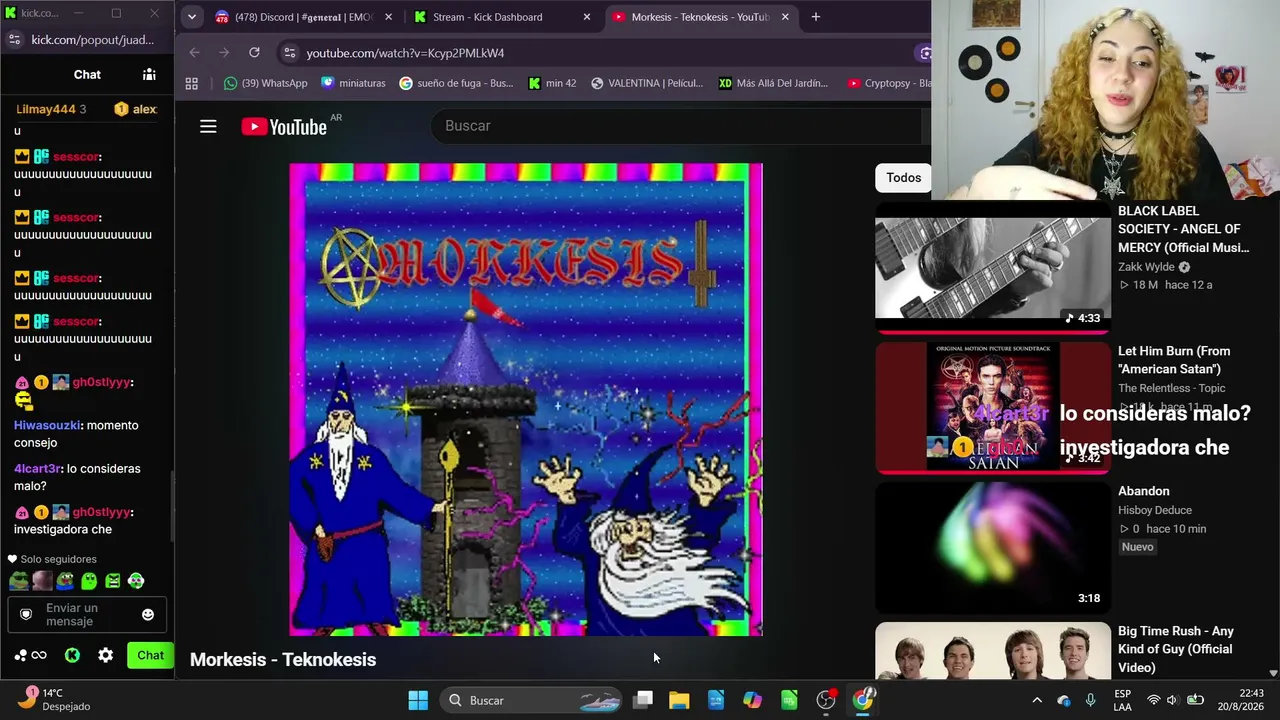
Task: View site info in Kick popout address bar
Action: click(14, 40)
